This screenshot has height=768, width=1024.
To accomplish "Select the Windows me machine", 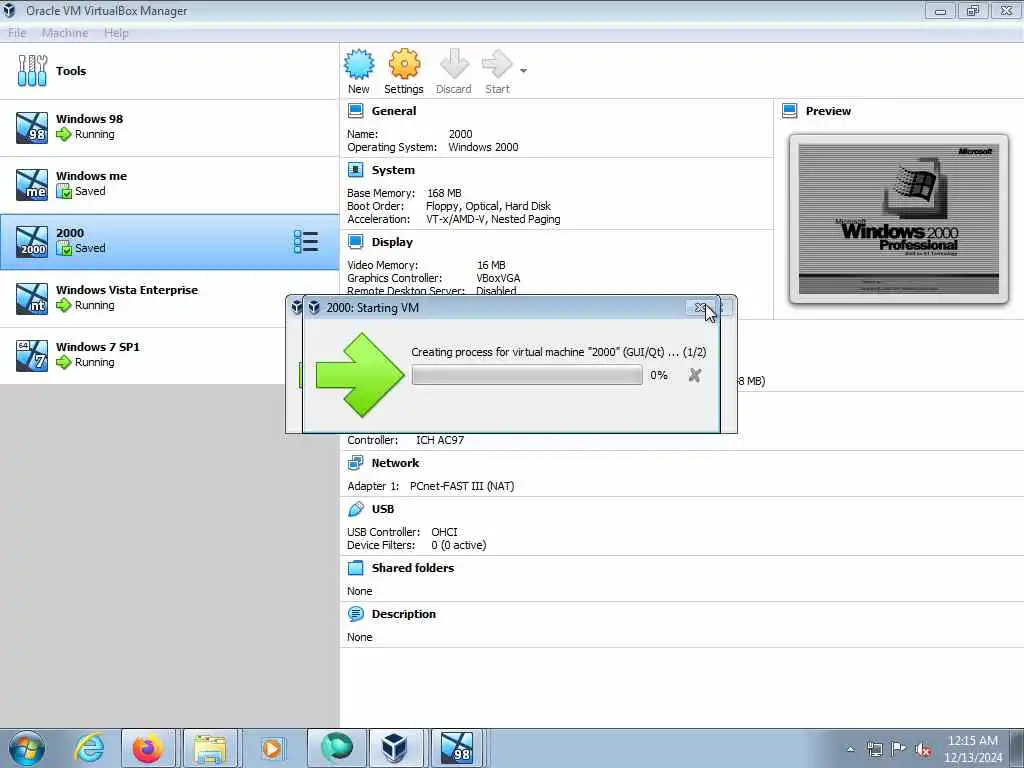I will (169, 184).
